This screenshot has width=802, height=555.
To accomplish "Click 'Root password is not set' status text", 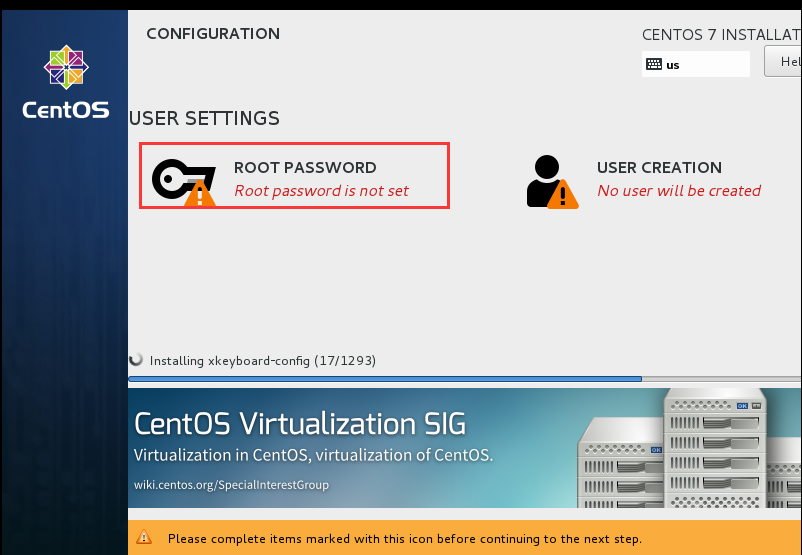I will click(321, 190).
